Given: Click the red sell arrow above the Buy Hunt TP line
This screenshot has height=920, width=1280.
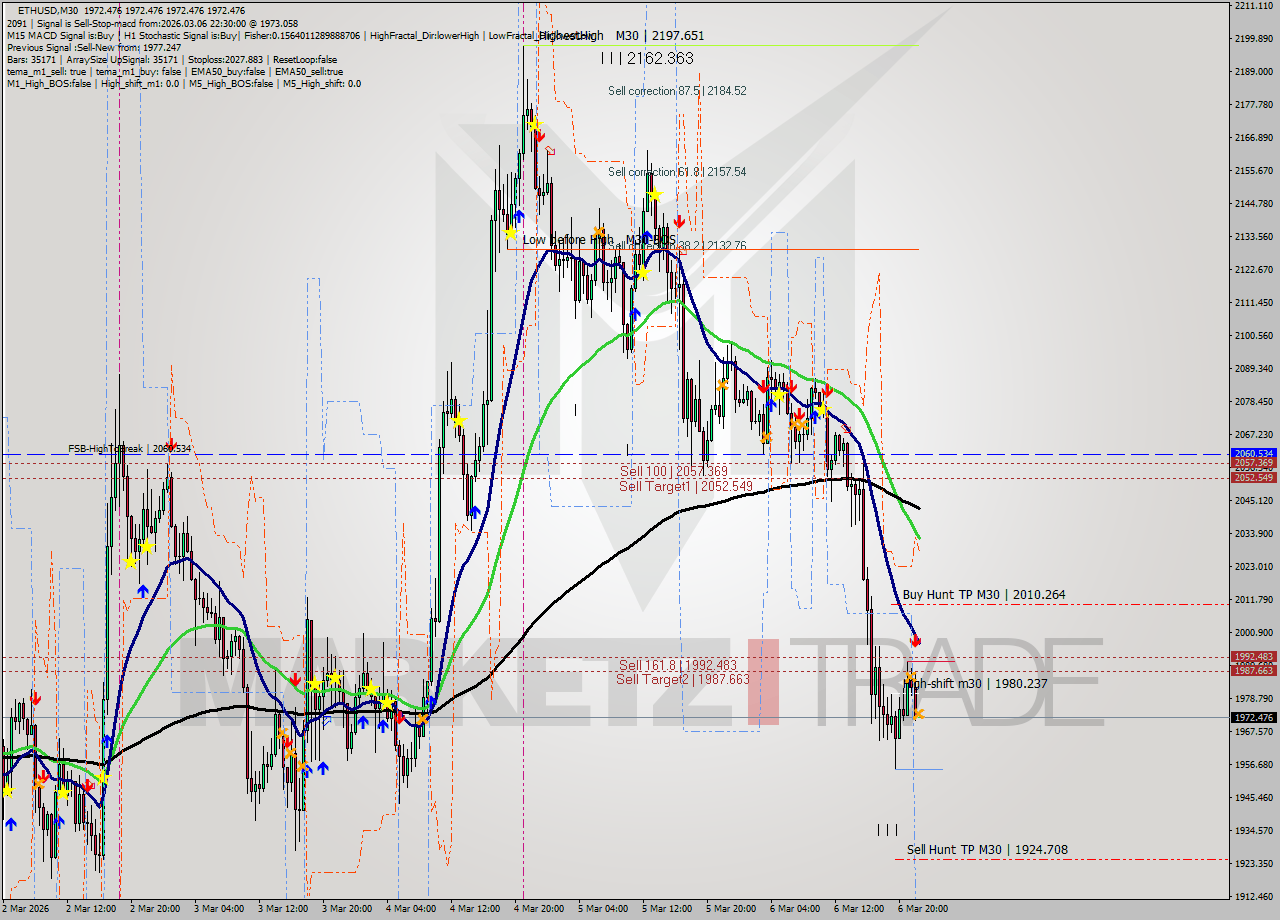Looking at the screenshot, I should (x=915, y=641).
